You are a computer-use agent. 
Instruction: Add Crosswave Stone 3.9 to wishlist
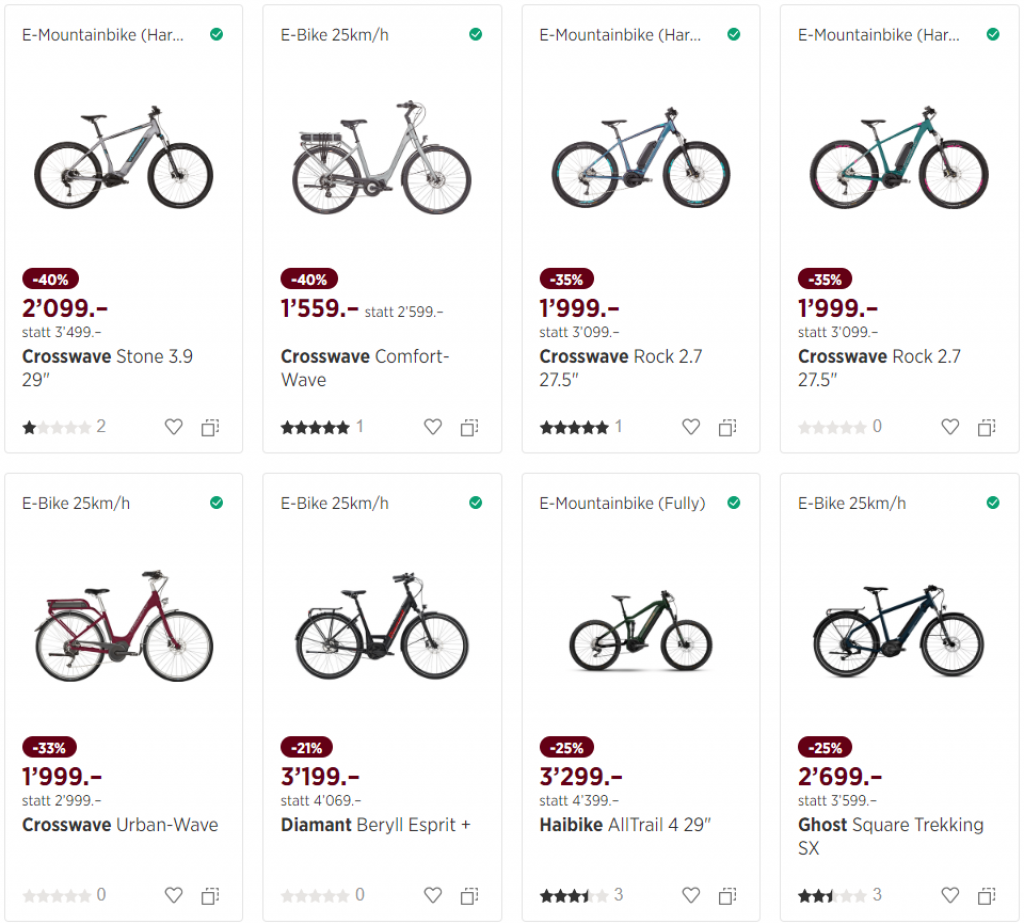174,427
